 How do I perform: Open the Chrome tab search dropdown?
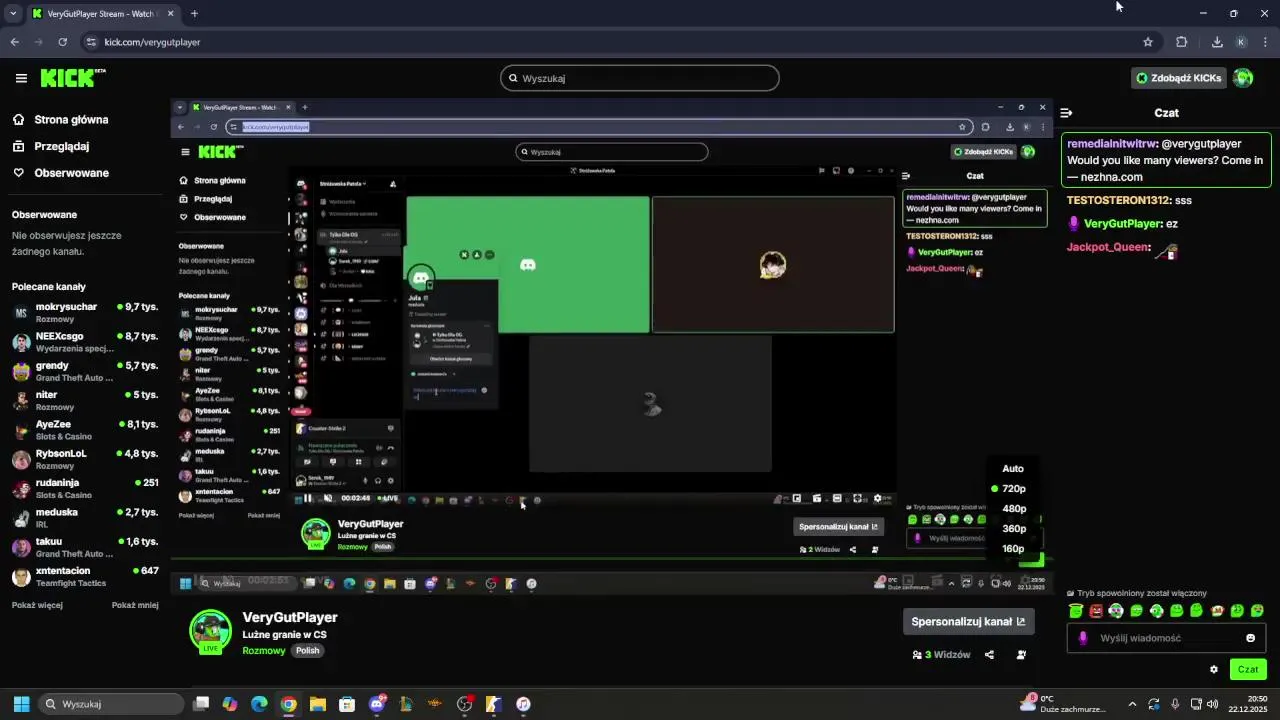click(13, 14)
